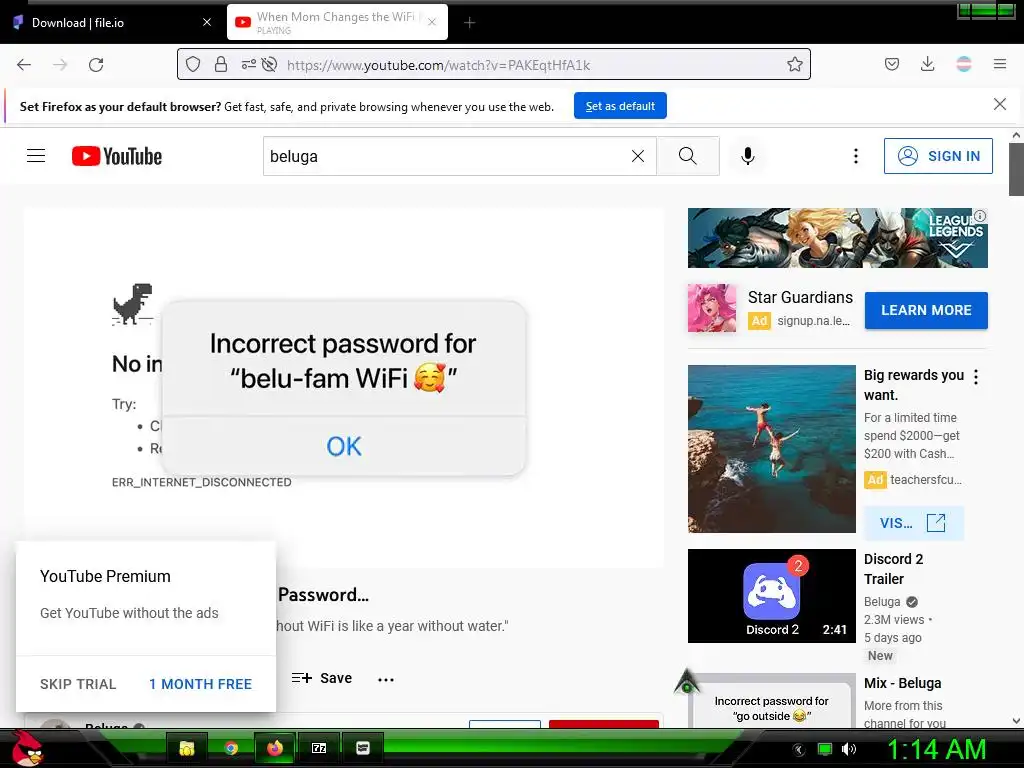Click the YouTube search magnifier button
Screen dimensions: 1024x768
[688, 156]
